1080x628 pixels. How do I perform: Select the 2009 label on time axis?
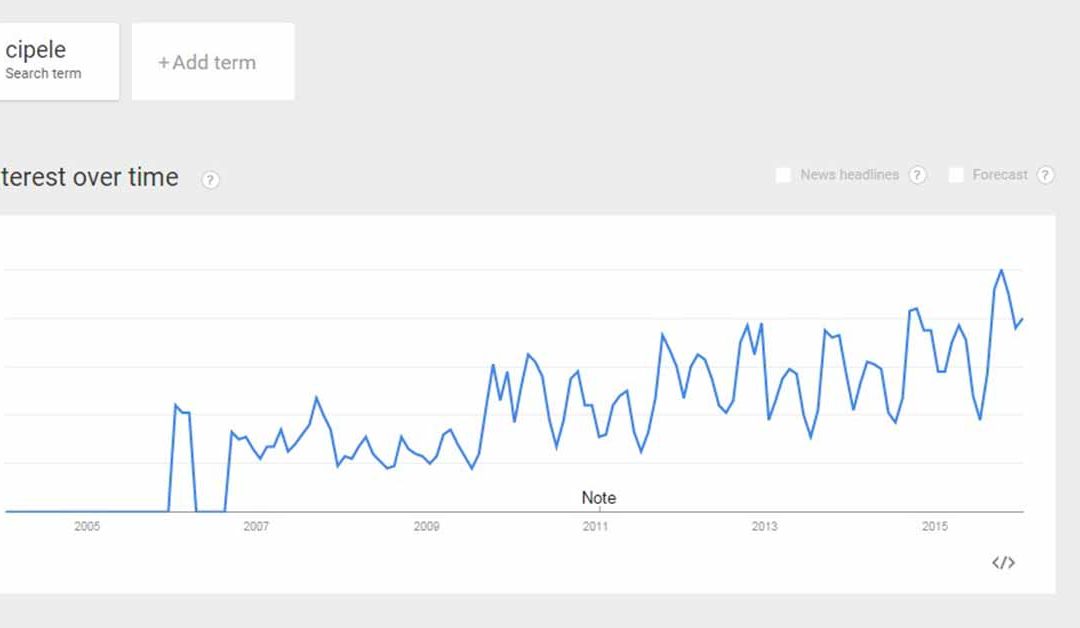click(x=426, y=527)
